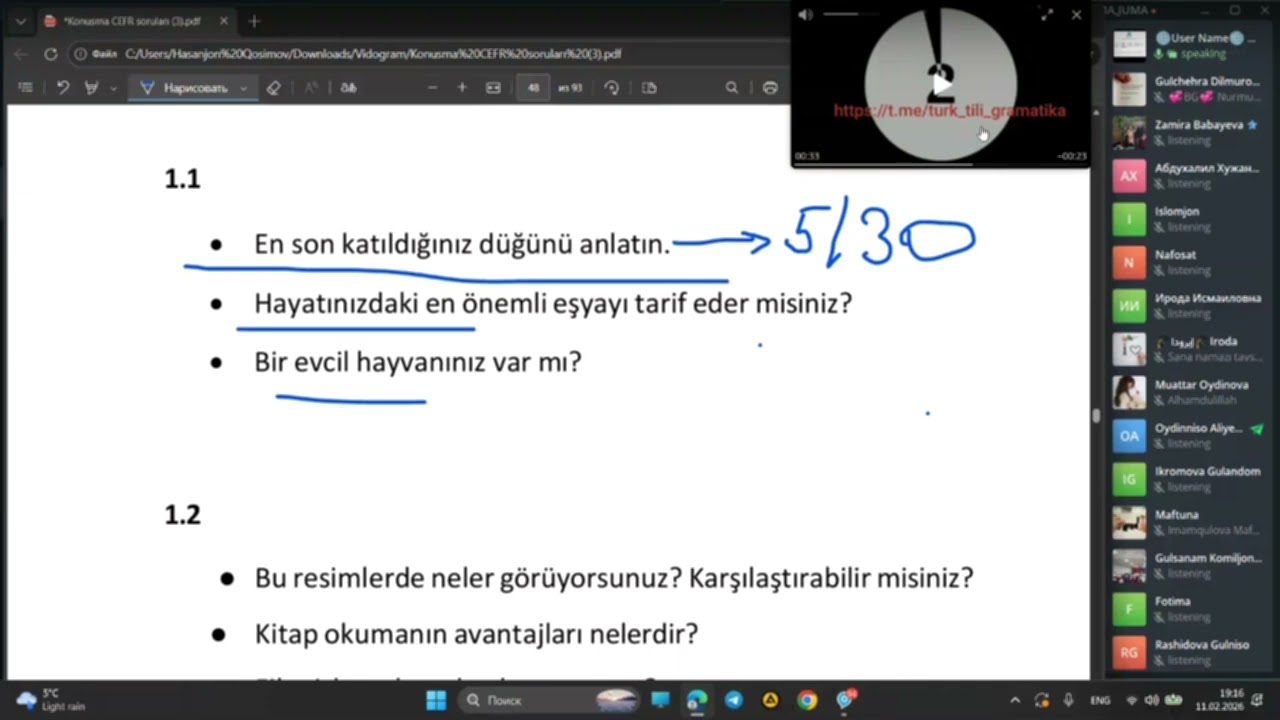Open Telegram from the taskbar
1280x720 pixels.
pos(734,700)
